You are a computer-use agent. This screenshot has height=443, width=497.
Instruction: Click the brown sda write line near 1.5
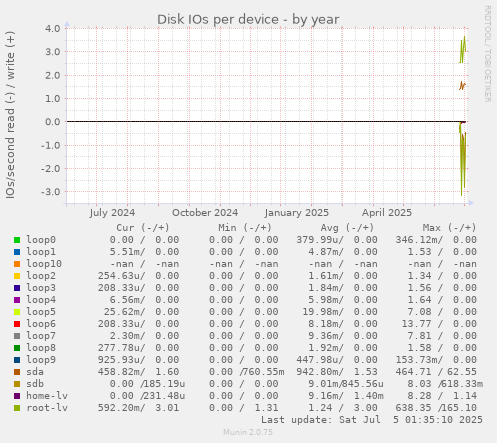462,86
